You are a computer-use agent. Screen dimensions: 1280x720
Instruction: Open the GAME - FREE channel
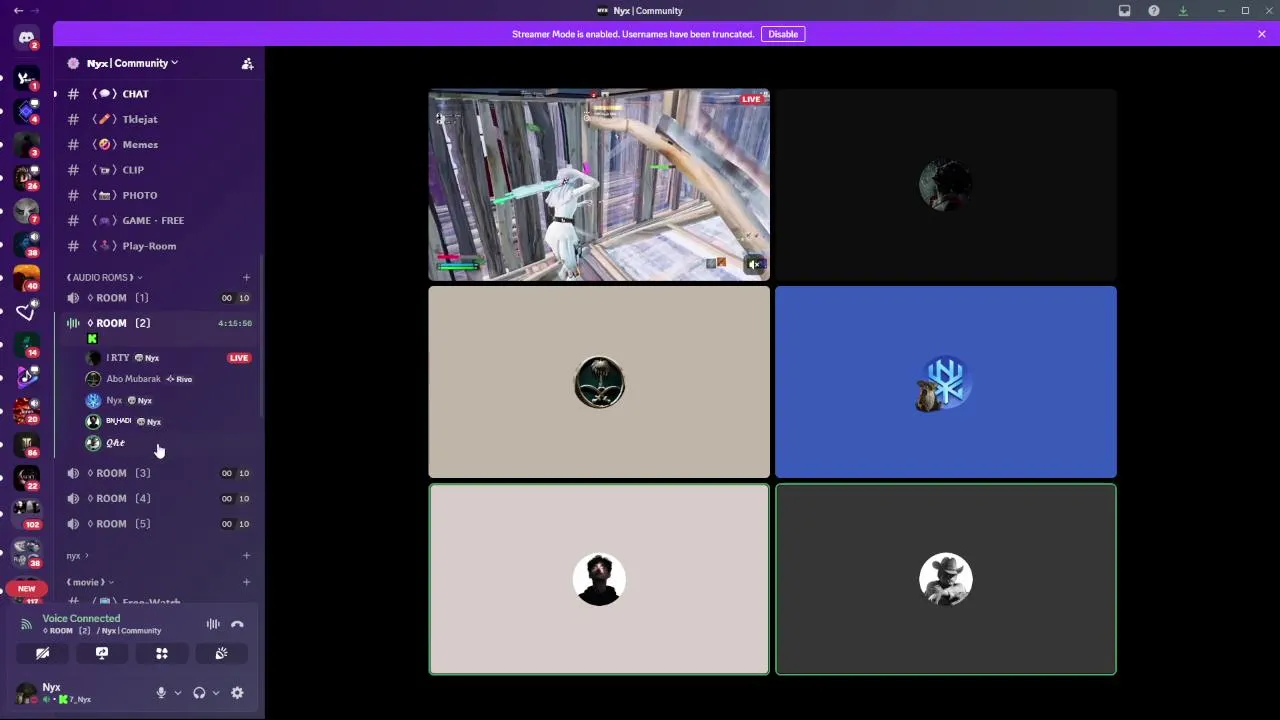click(159, 220)
